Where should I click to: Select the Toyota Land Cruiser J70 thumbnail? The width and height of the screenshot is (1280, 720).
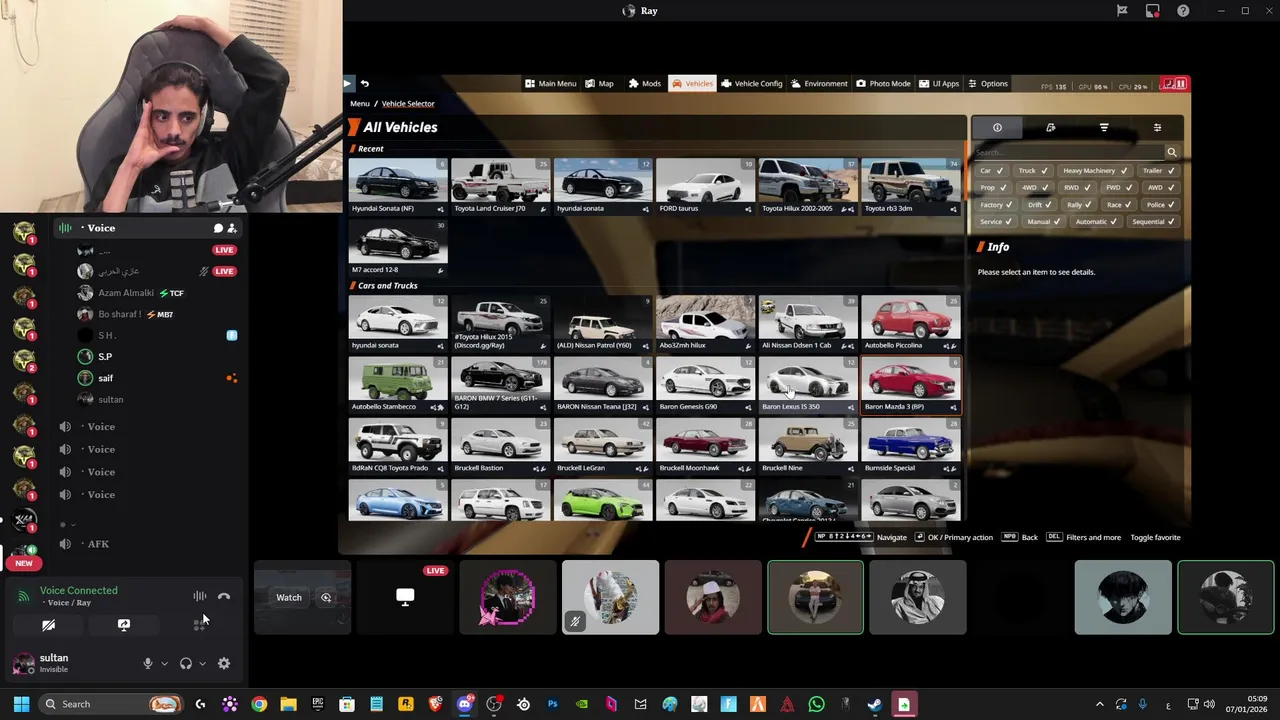pos(500,185)
